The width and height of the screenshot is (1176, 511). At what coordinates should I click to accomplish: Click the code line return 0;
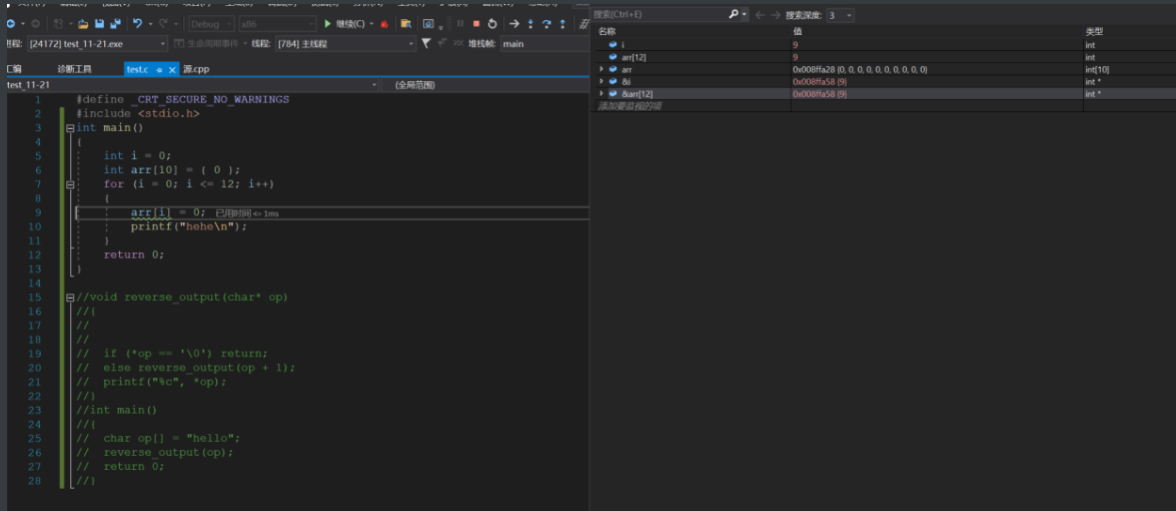click(x=134, y=254)
